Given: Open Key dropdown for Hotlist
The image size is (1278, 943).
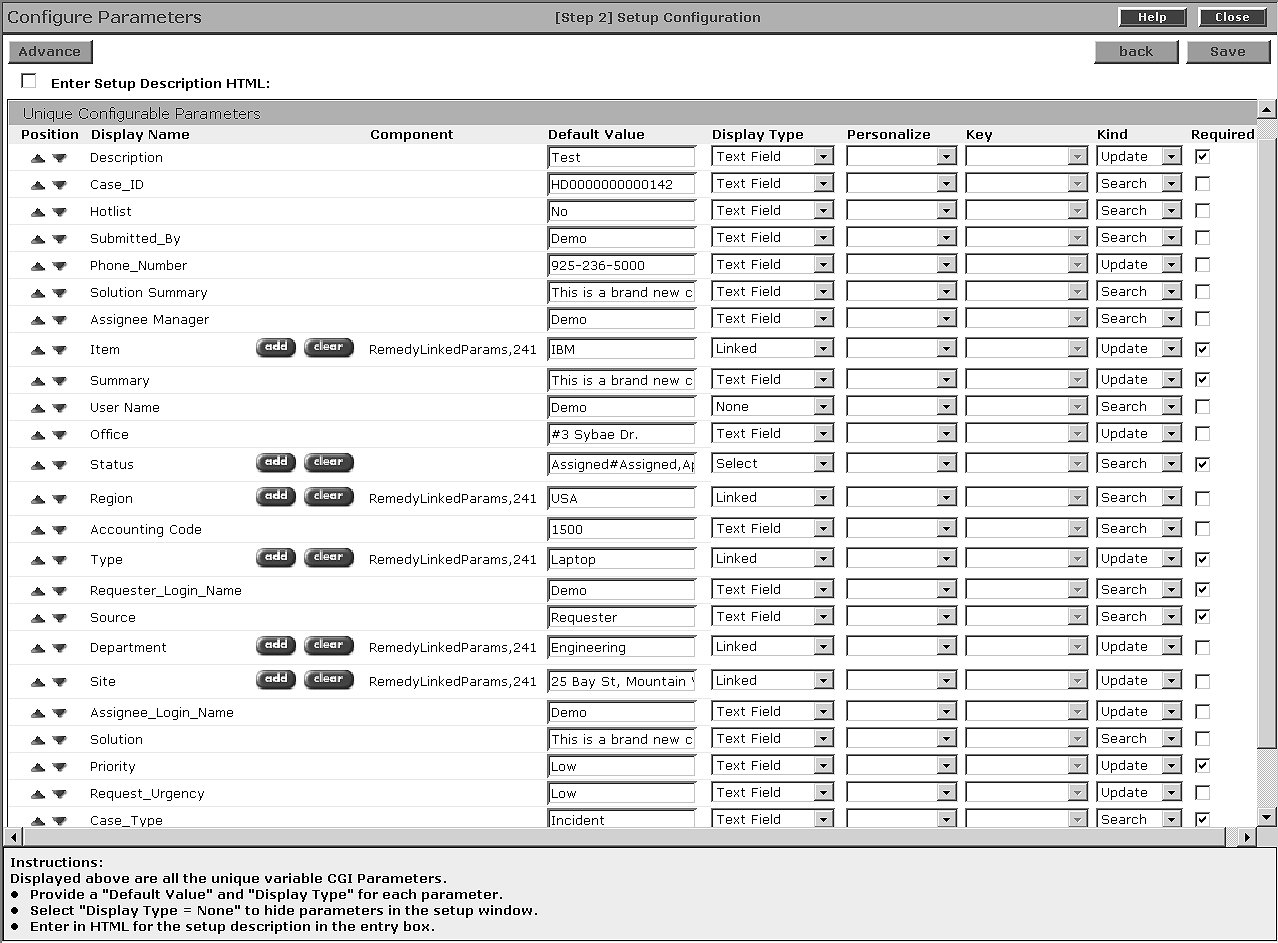Looking at the screenshot, I should point(1026,210).
